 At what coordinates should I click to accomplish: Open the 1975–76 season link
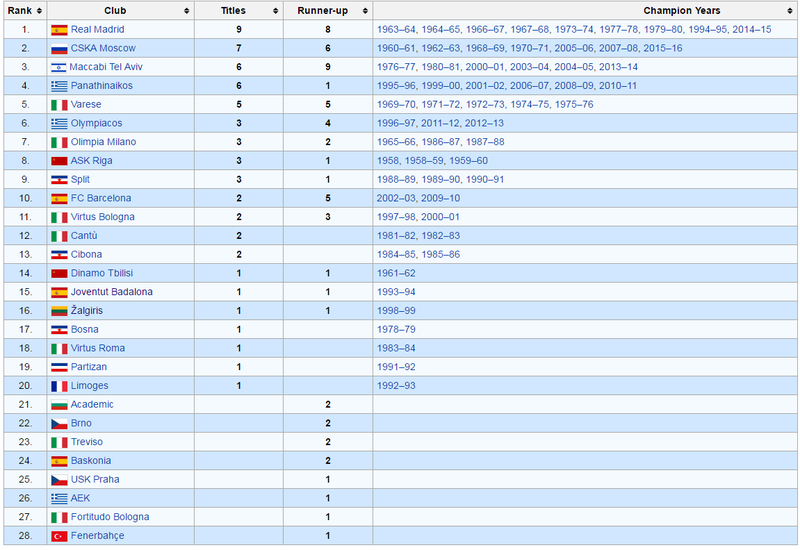coord(574,105)
